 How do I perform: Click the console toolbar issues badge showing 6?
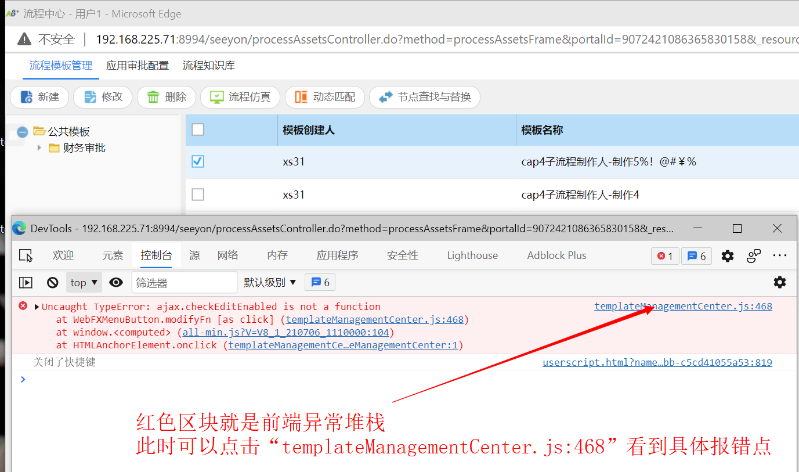coord(320,282)
